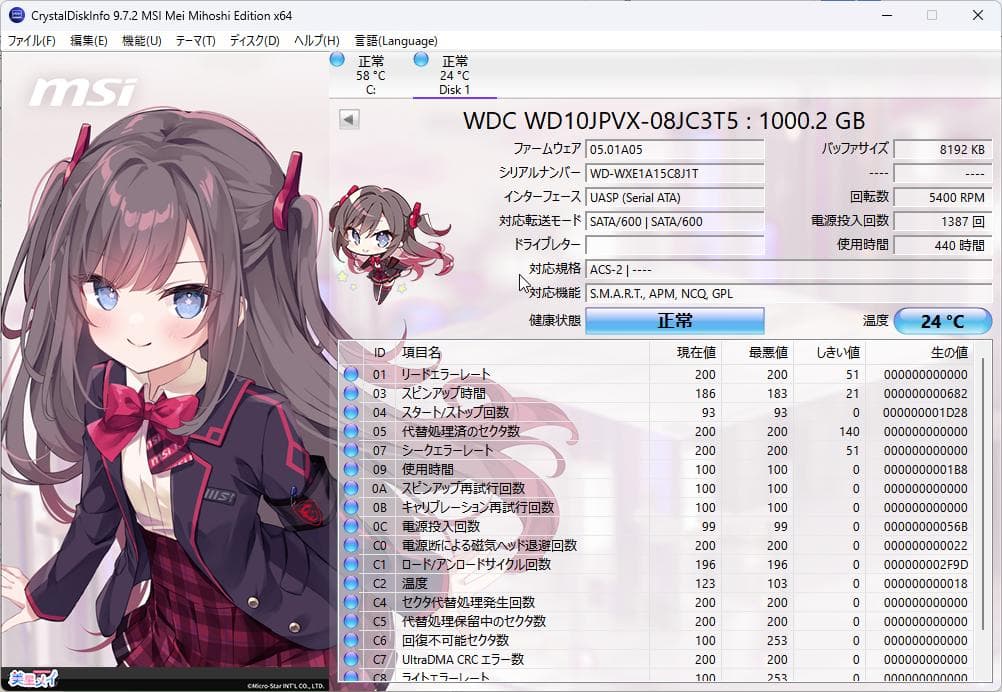Click the blue dot beside 電源投入回数

(352, 527)
